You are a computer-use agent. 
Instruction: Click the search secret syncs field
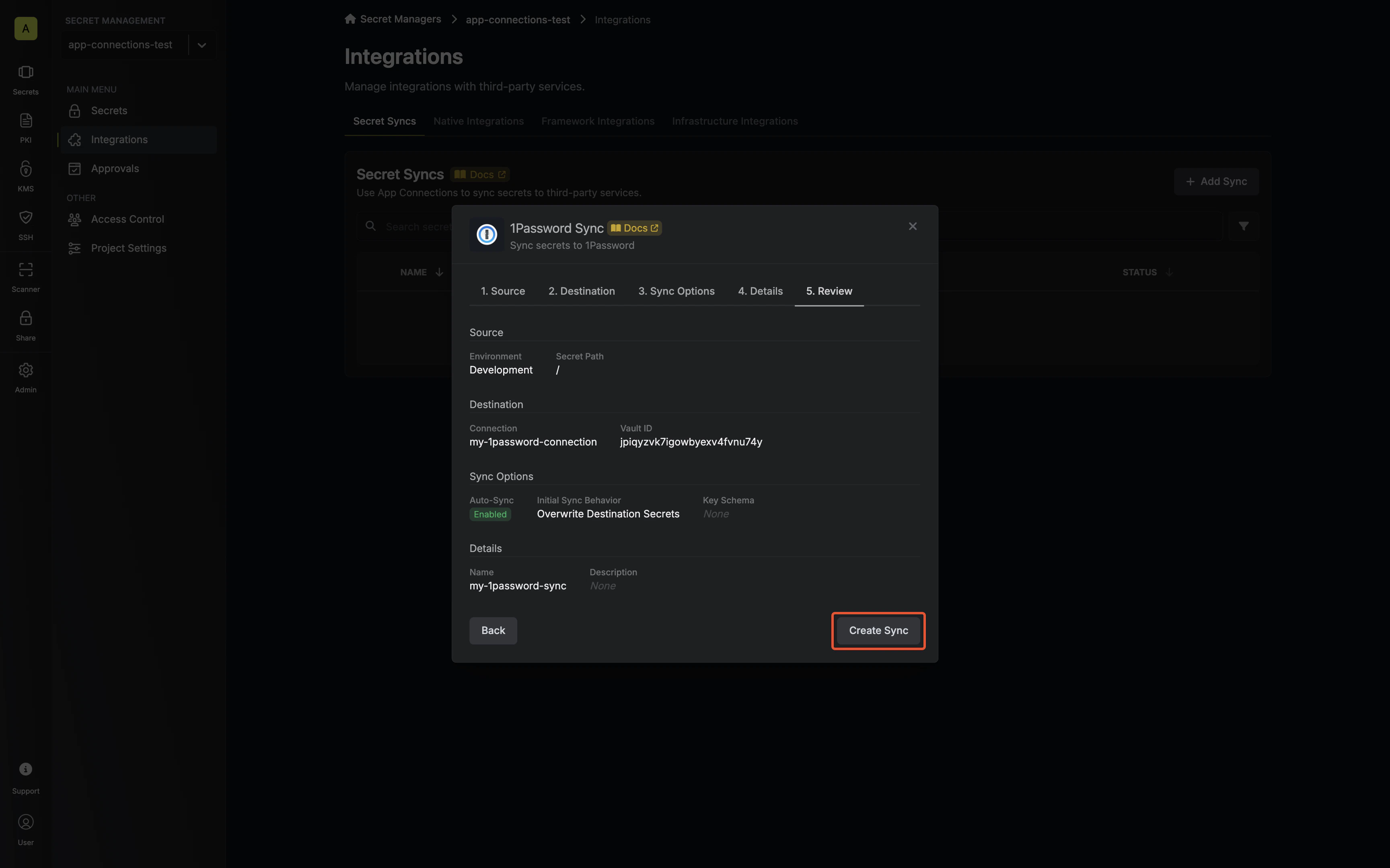pos(791,226)
